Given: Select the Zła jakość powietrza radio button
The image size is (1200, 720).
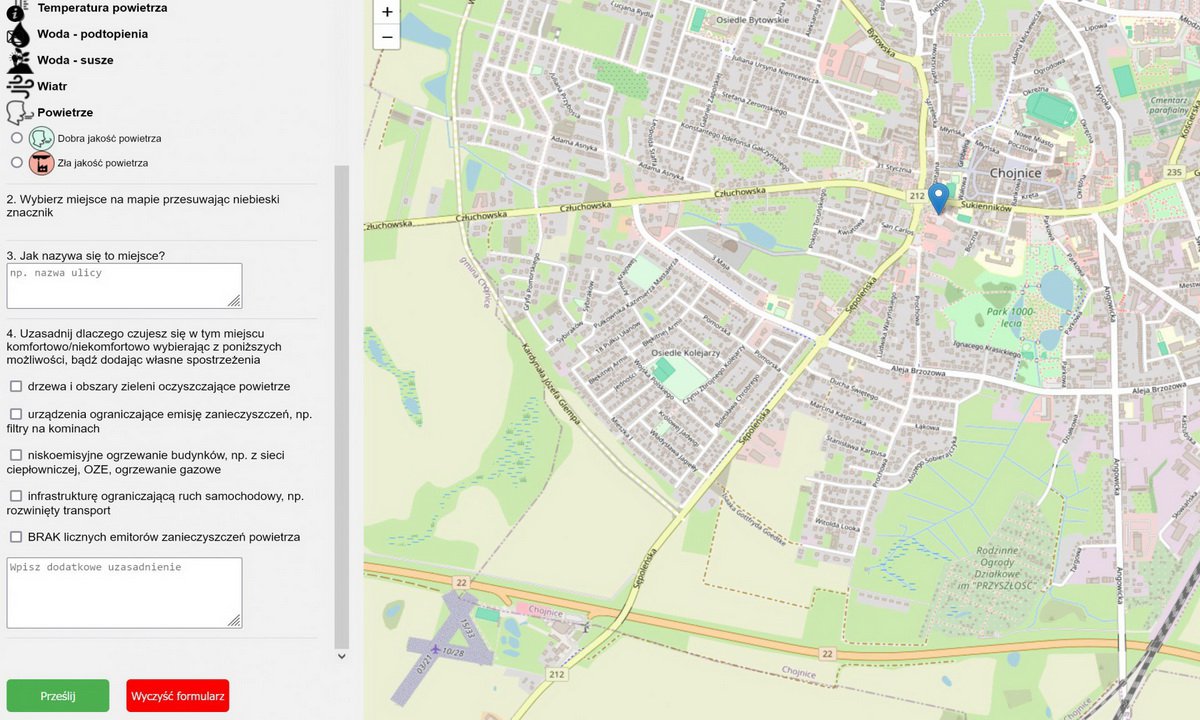Looking at the screenshot, I should coord(16,162).
